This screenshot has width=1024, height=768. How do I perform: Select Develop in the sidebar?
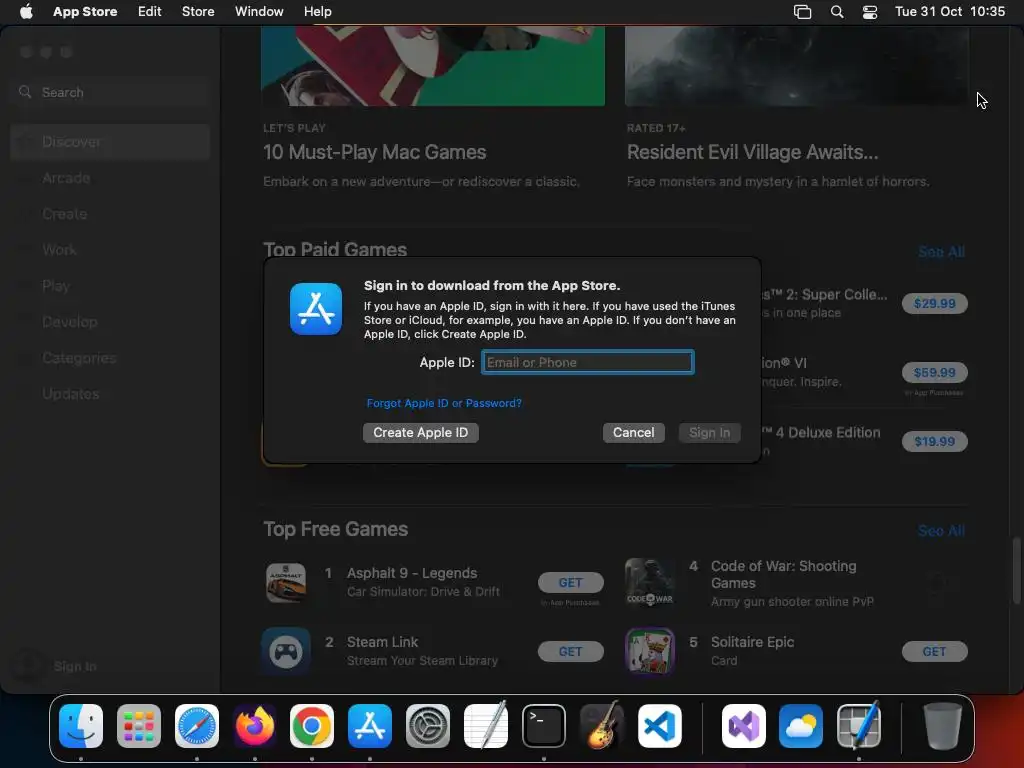110,322
